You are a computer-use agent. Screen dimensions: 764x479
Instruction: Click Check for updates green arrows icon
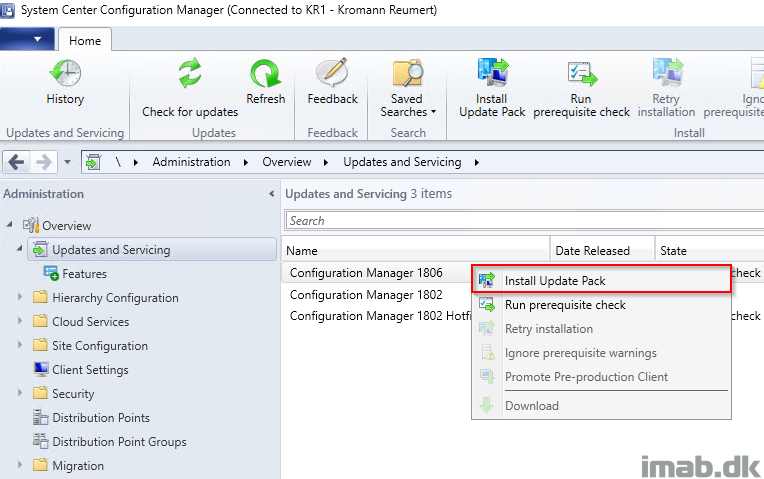tap(190, 73)
